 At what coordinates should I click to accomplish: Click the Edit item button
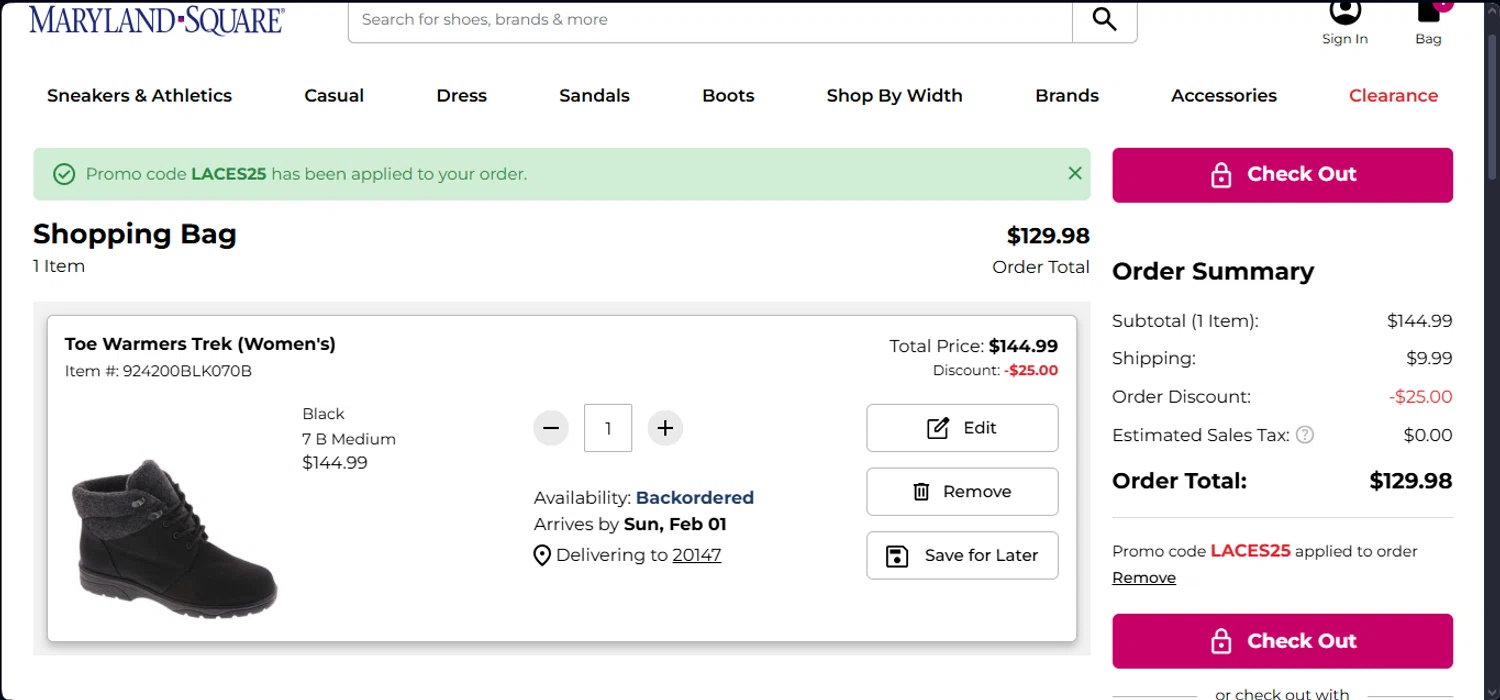(x=962, y=428)
